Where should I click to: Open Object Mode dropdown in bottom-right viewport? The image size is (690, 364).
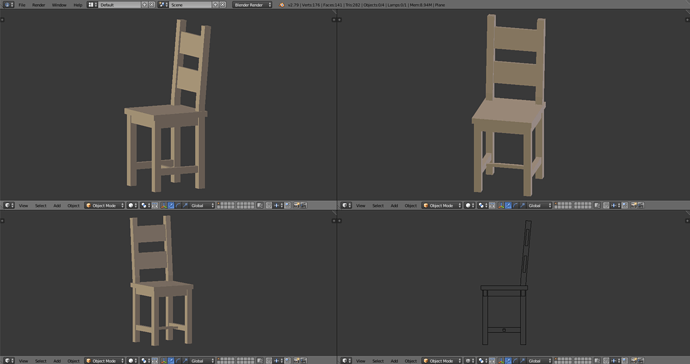pos(442,360)
